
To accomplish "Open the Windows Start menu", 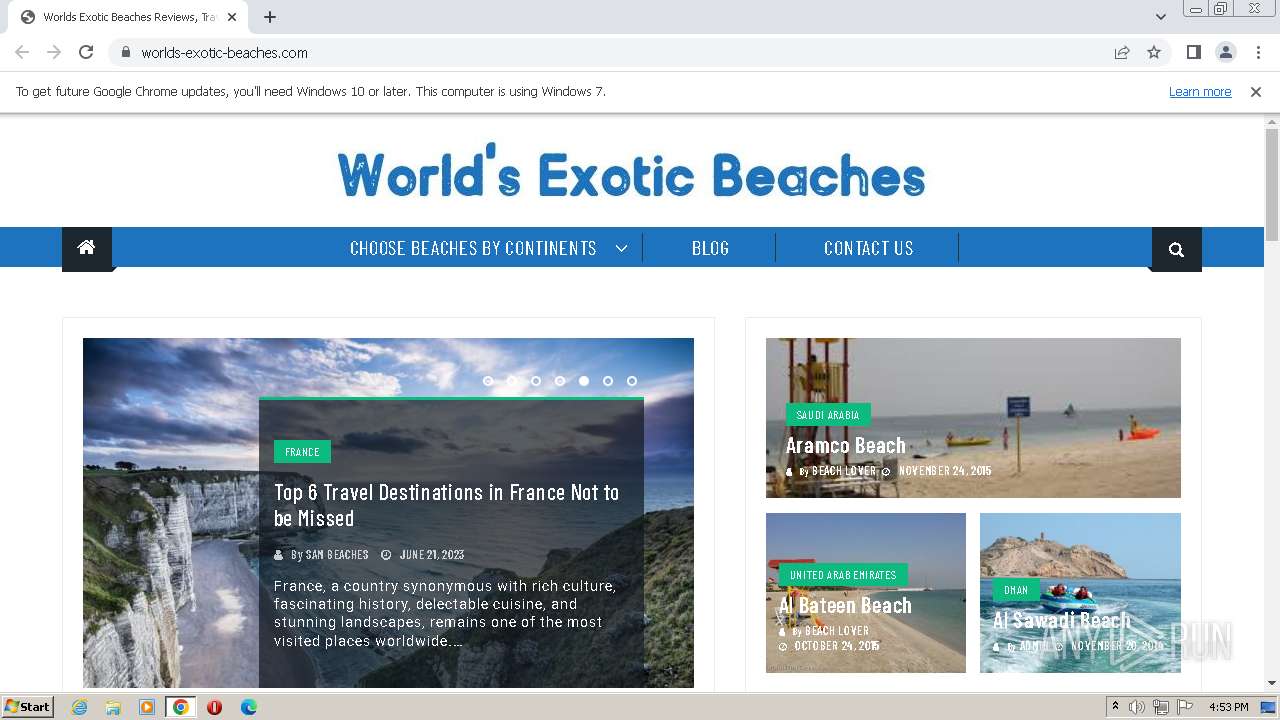I will point(28,707).
